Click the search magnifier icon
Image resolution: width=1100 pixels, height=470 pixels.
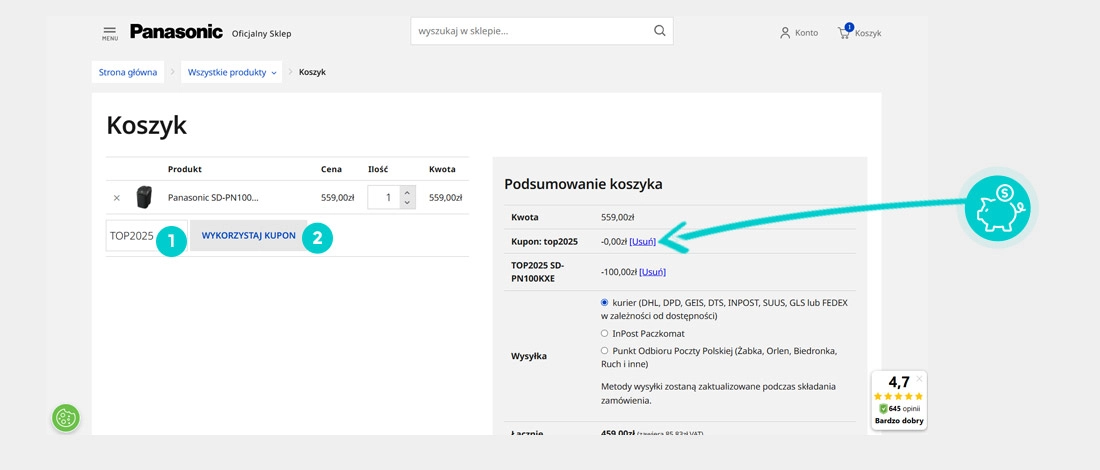(659, 30)
